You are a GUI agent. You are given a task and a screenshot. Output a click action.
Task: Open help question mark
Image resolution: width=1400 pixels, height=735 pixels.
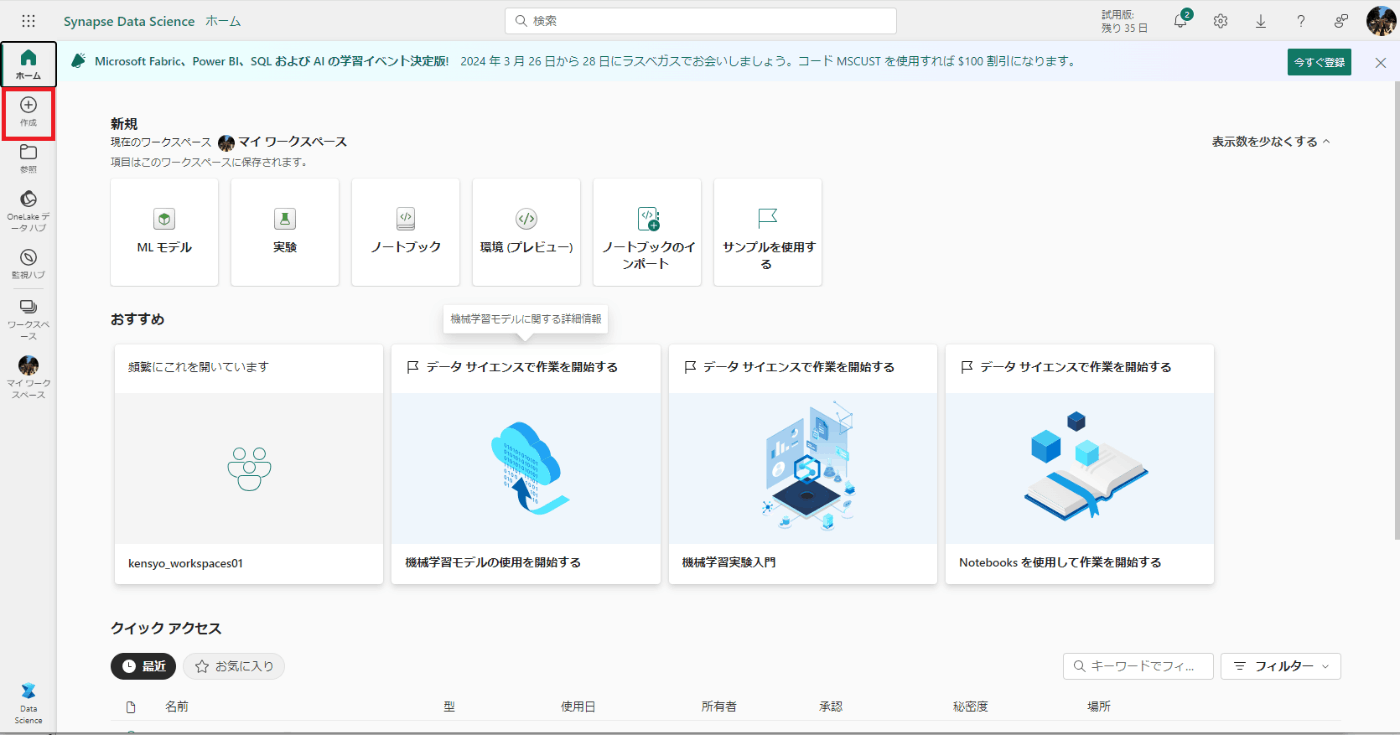click(1300, 21)
